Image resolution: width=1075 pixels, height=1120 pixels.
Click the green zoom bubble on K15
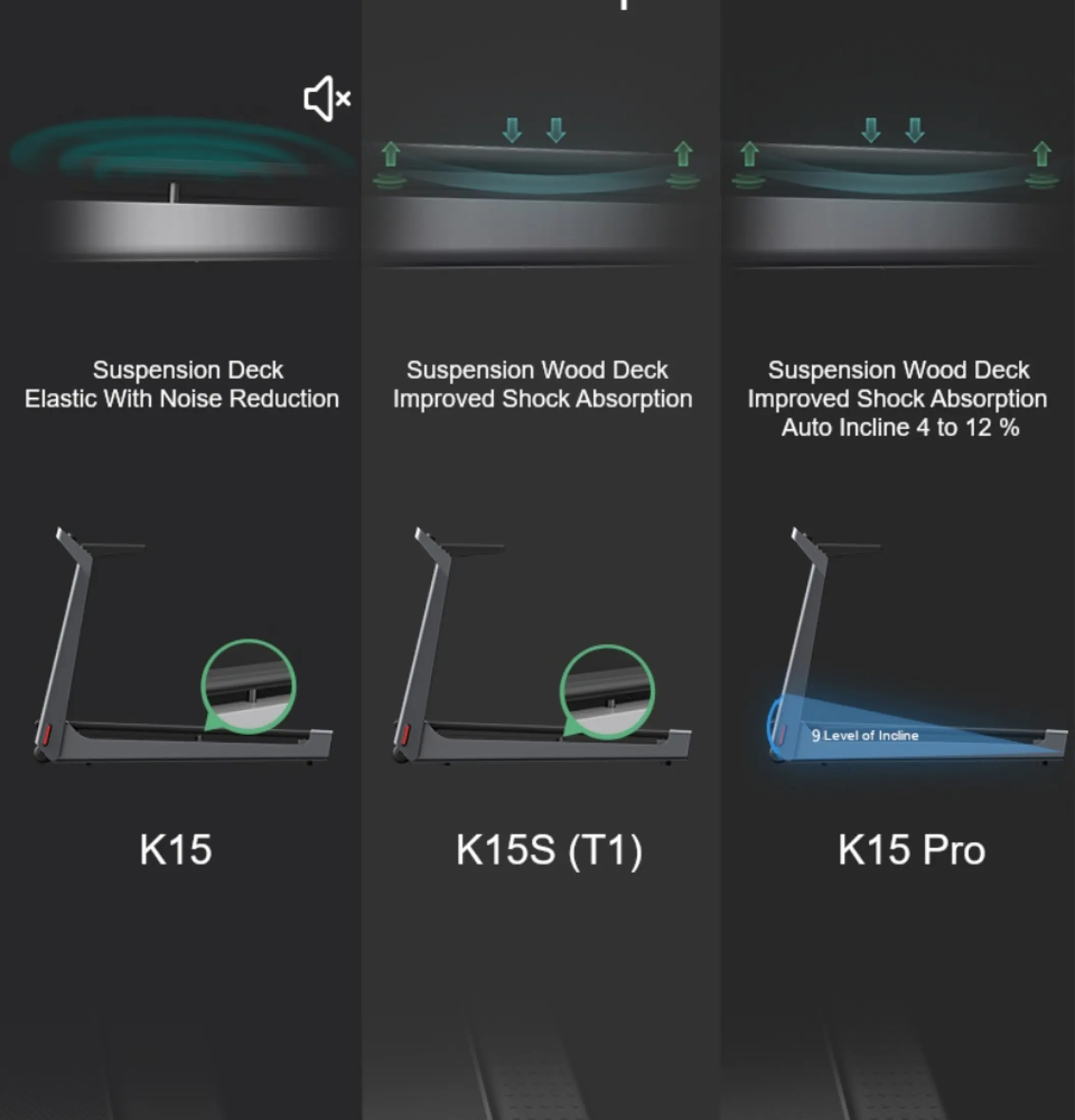click(x=247, y=686)
